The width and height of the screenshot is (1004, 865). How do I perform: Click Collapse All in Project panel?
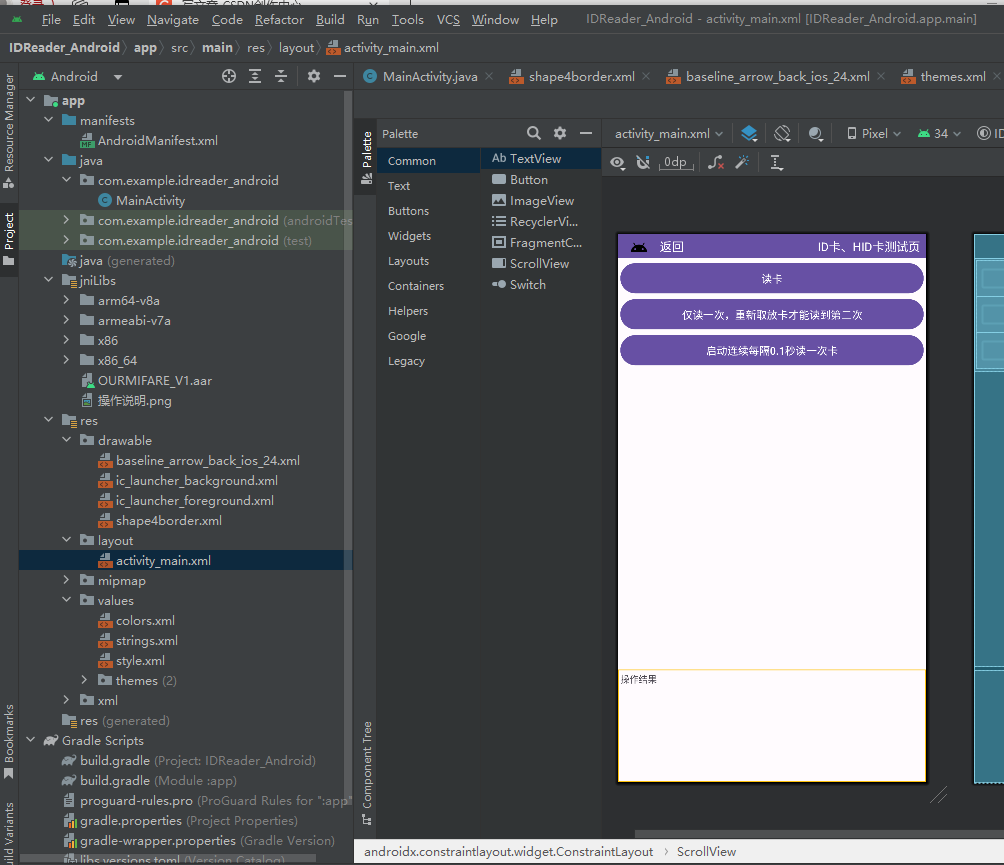tap(281, 76)
